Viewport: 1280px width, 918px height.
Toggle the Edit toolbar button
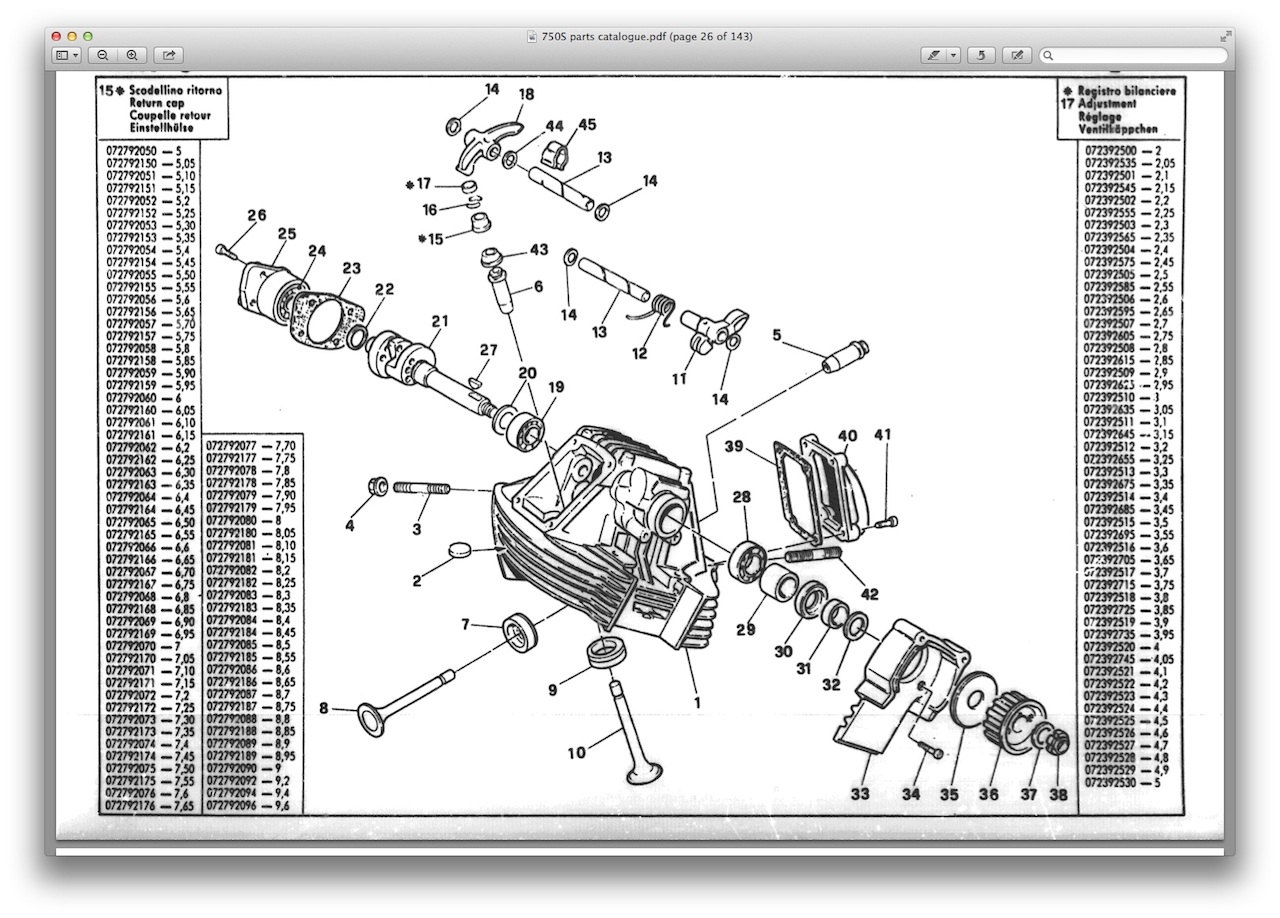click(1017, 56)
